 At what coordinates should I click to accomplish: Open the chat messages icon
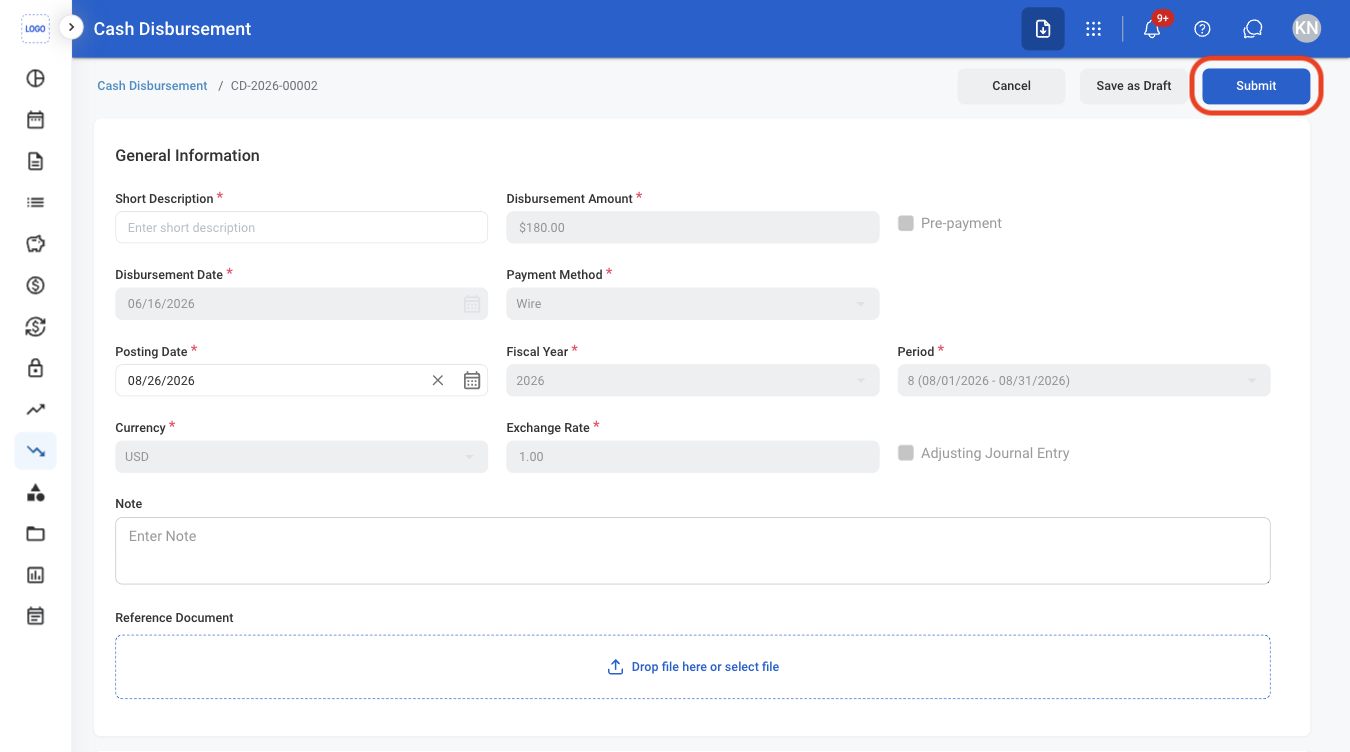click(x=1253, y=29)
